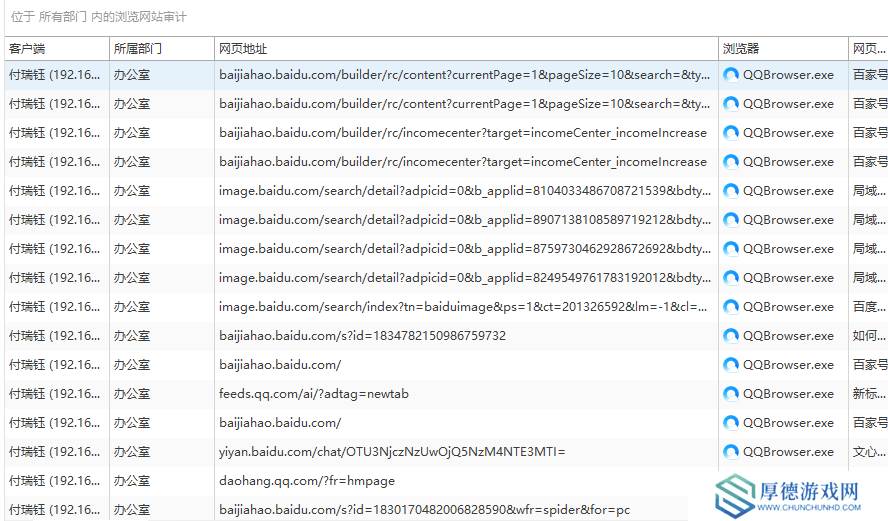
Task: Click QQBrowser icon in feeds.qq.com row
Action: coord(731,394)
